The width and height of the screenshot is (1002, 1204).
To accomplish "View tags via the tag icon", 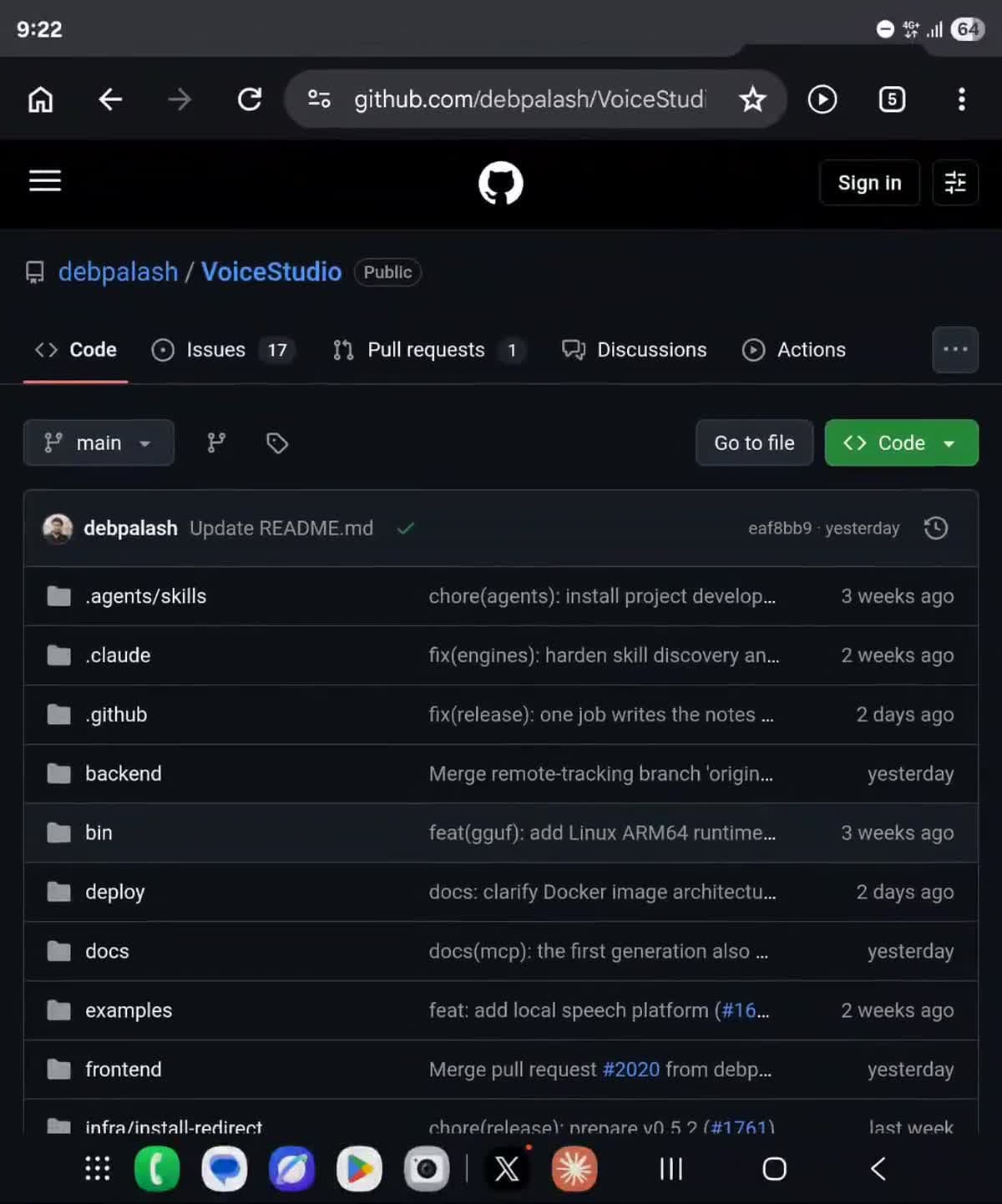I will point(277,443).
